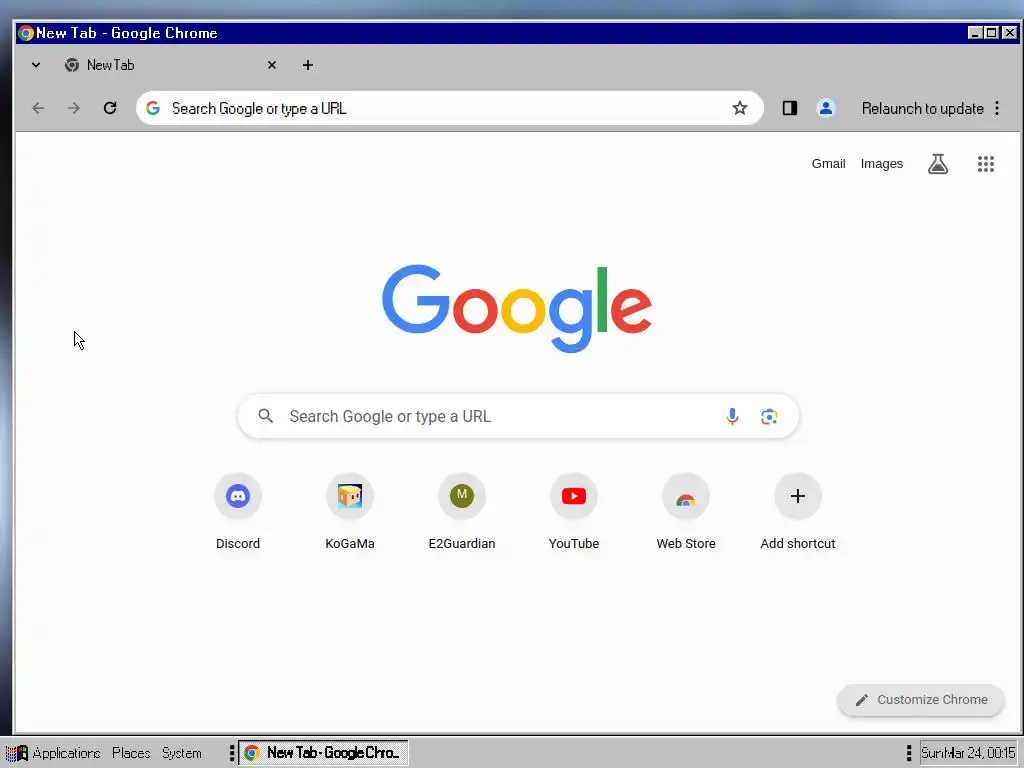Open the Search Labs flask icon
The height and width of the screenshot is (768, 1024).
tap(938, 164)
